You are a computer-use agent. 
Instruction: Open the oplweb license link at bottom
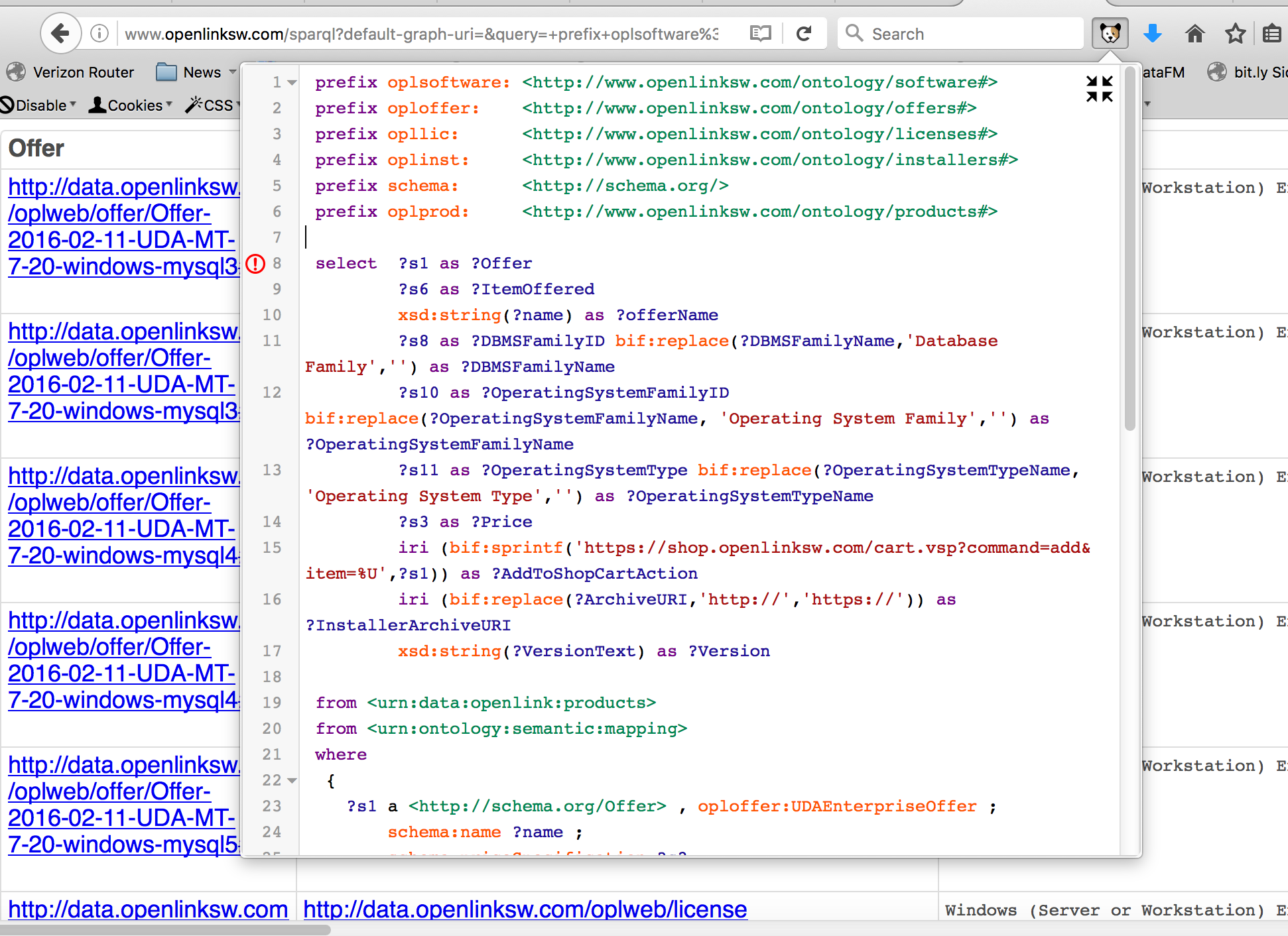525,909
